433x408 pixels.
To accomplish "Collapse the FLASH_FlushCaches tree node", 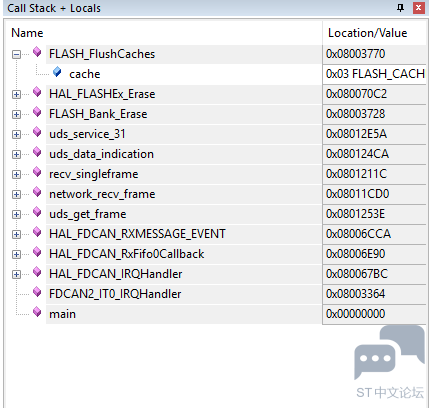I will [x=16, y=54].
